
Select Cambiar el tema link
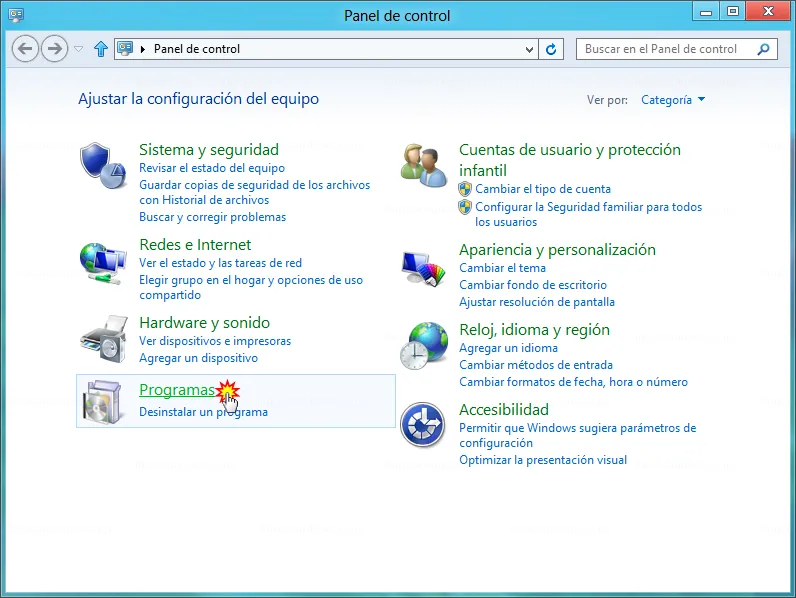(x=502, y=268)
